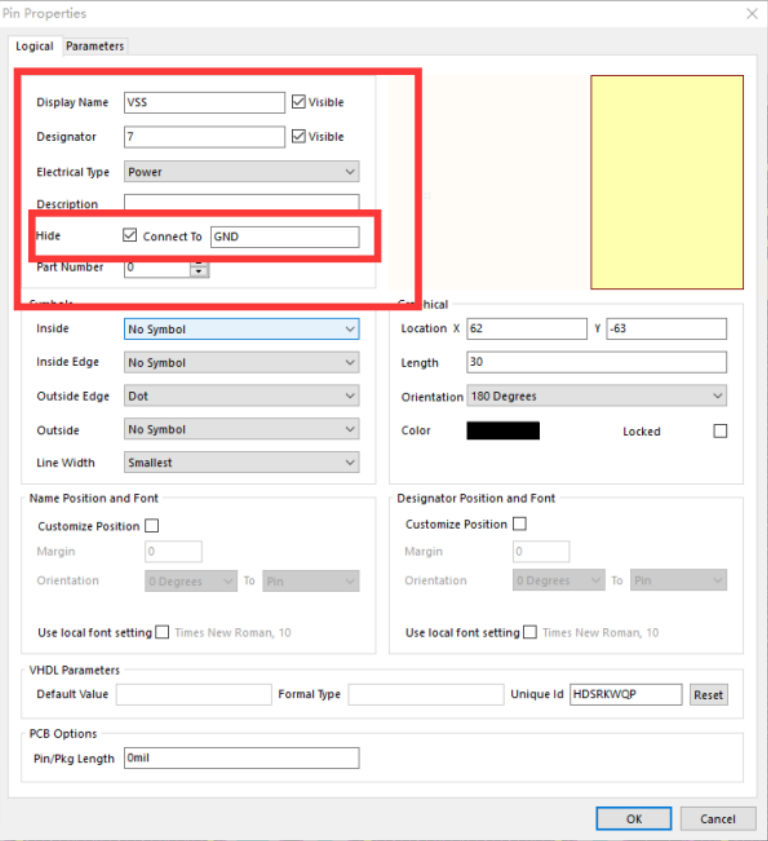Enable Use local font setting for Designator
The height and width of the screenshot is (841, 768).
pyautogui.click(x=530, y=632)
